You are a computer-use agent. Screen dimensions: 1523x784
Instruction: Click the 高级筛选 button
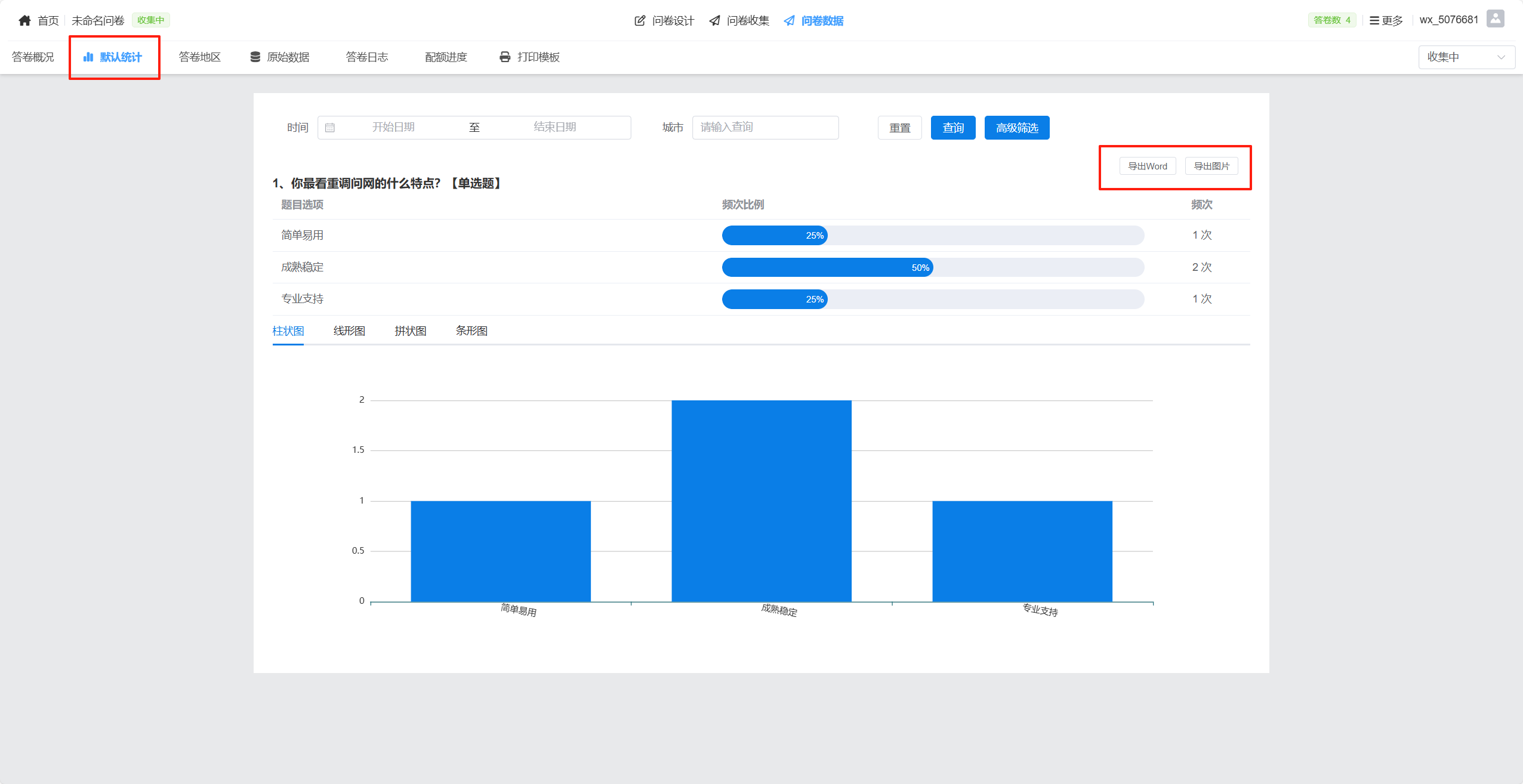coord(1017,128)
